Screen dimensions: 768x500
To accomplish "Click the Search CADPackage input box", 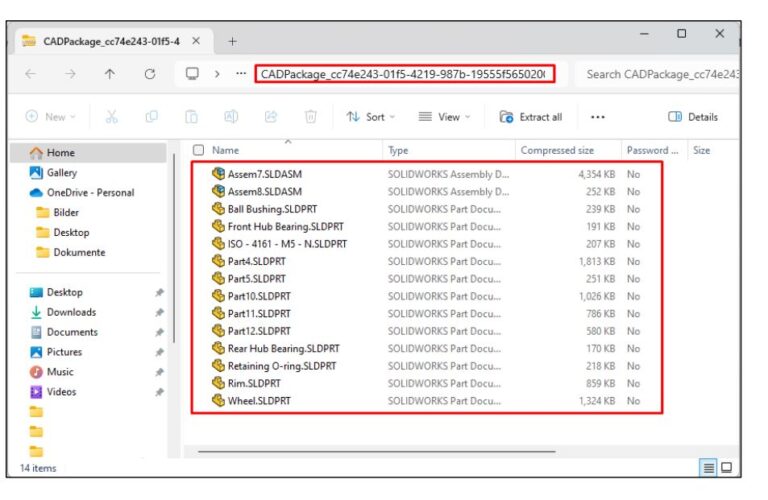I will (660, 74).
